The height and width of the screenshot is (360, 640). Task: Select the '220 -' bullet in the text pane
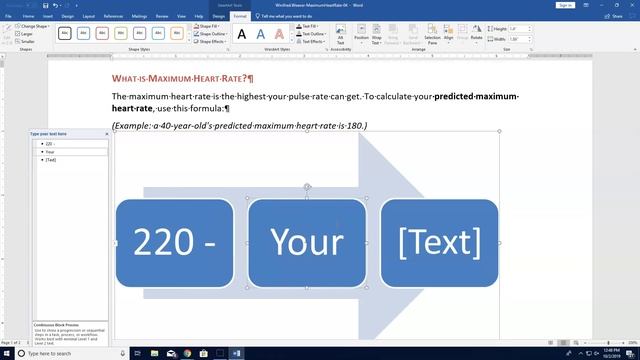[70, 144]
